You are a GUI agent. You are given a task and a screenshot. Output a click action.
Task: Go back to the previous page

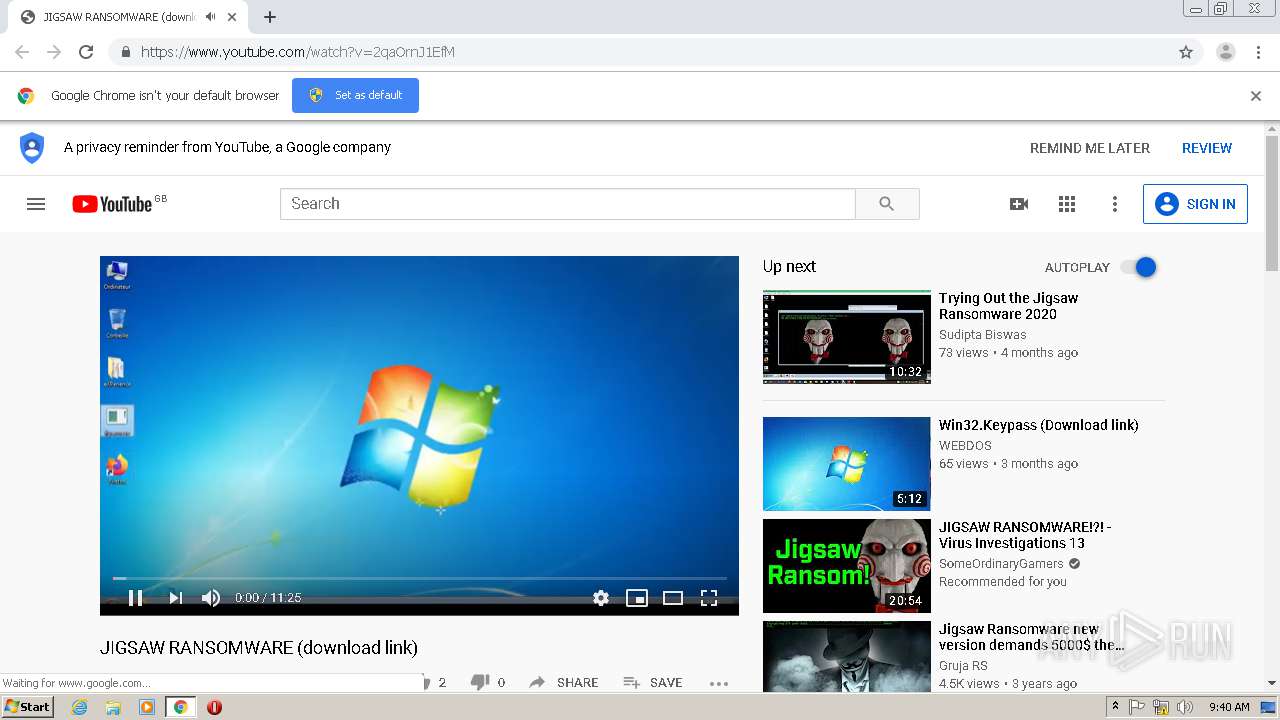pos(22,52)
